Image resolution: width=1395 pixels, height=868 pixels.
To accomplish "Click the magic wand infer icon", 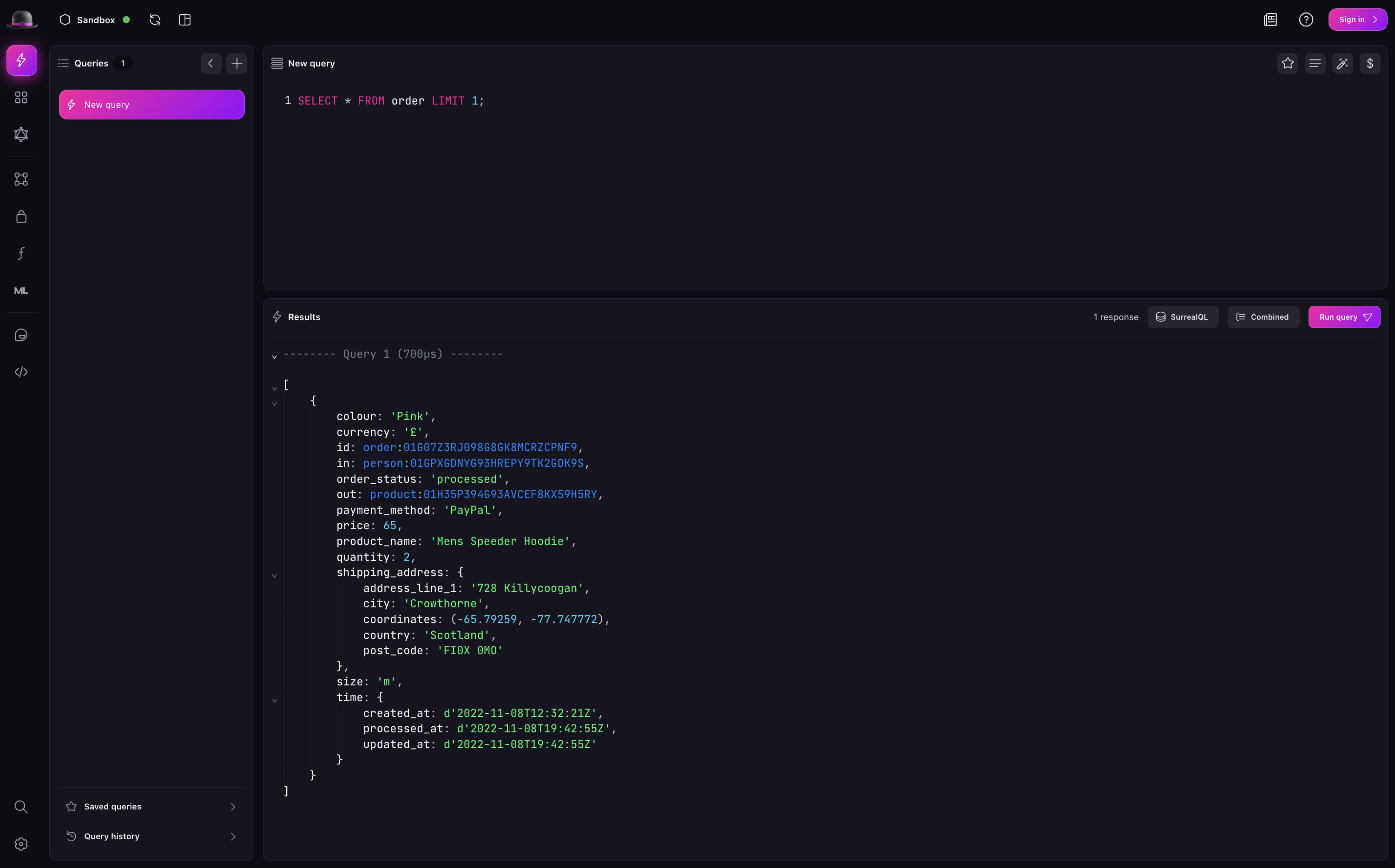I will click(x=1342, y=63).
